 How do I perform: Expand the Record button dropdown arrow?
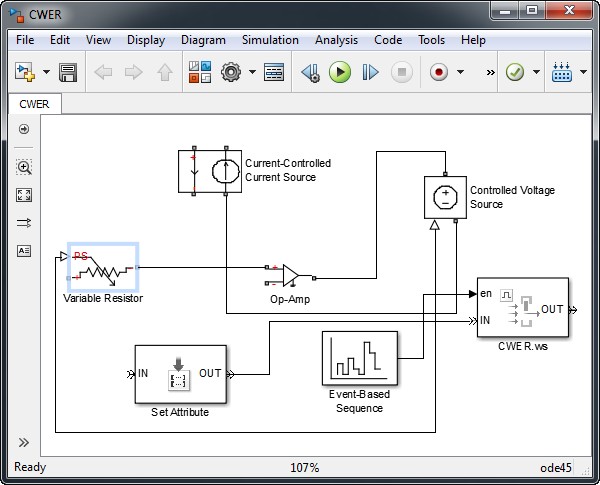460,72
